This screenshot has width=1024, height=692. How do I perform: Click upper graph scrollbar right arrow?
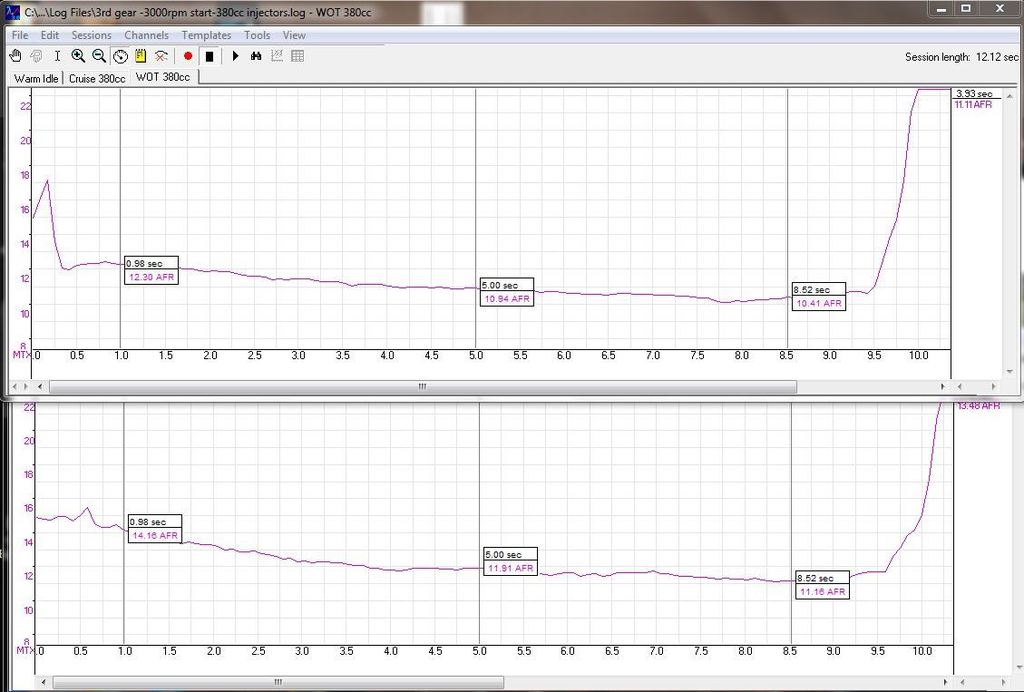[943, 386]
